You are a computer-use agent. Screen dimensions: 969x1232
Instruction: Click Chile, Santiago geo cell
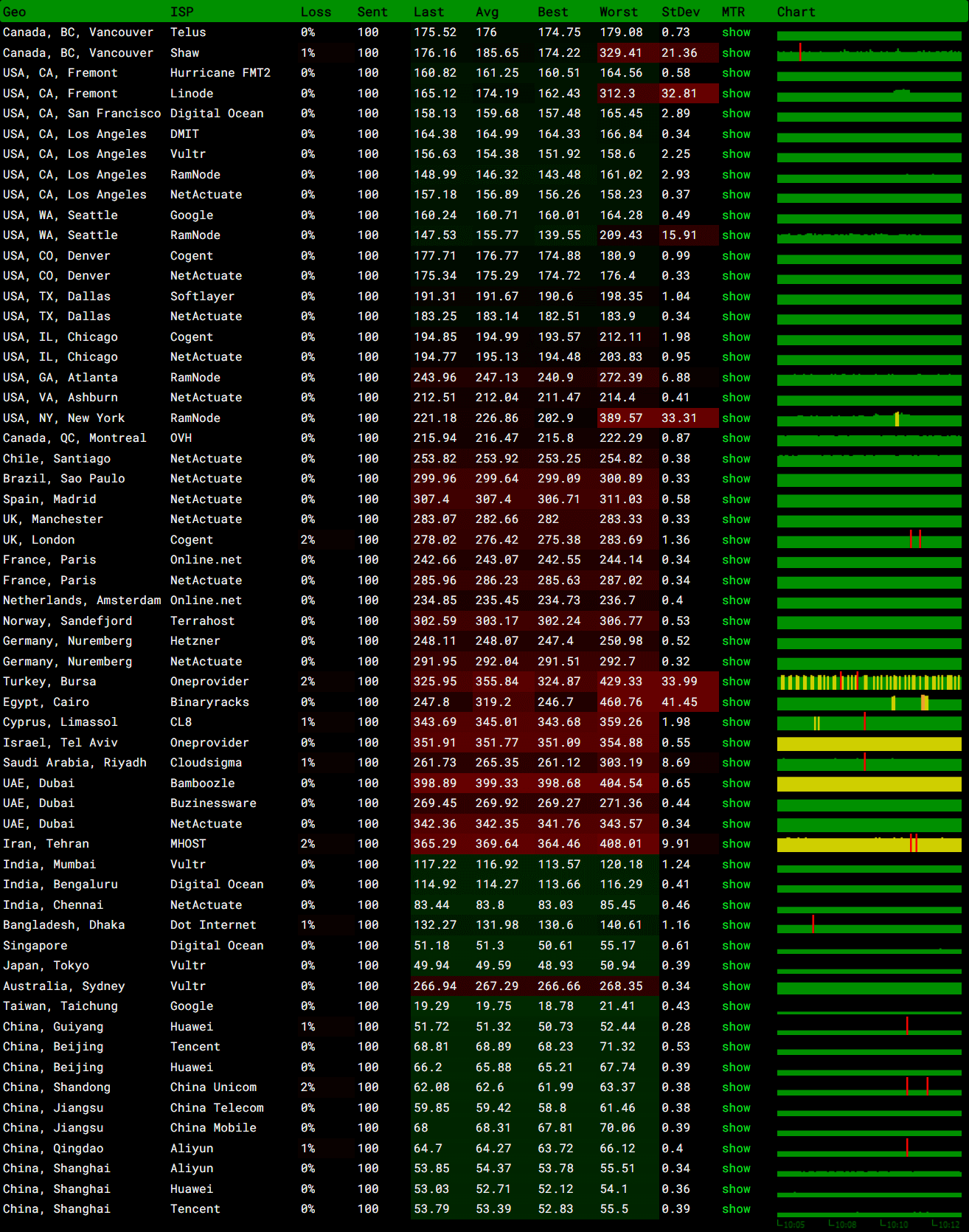pyautogui.click(x=57, y=459)
